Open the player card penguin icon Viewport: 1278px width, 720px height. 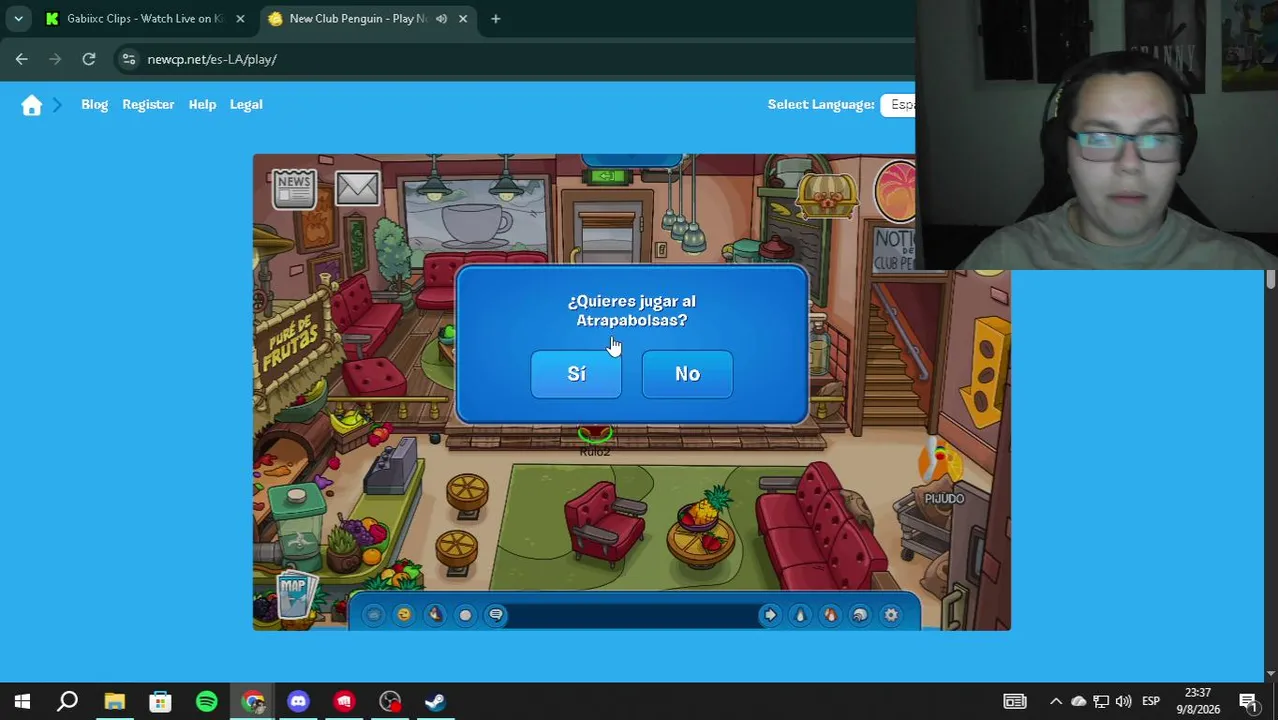[800, 615]
